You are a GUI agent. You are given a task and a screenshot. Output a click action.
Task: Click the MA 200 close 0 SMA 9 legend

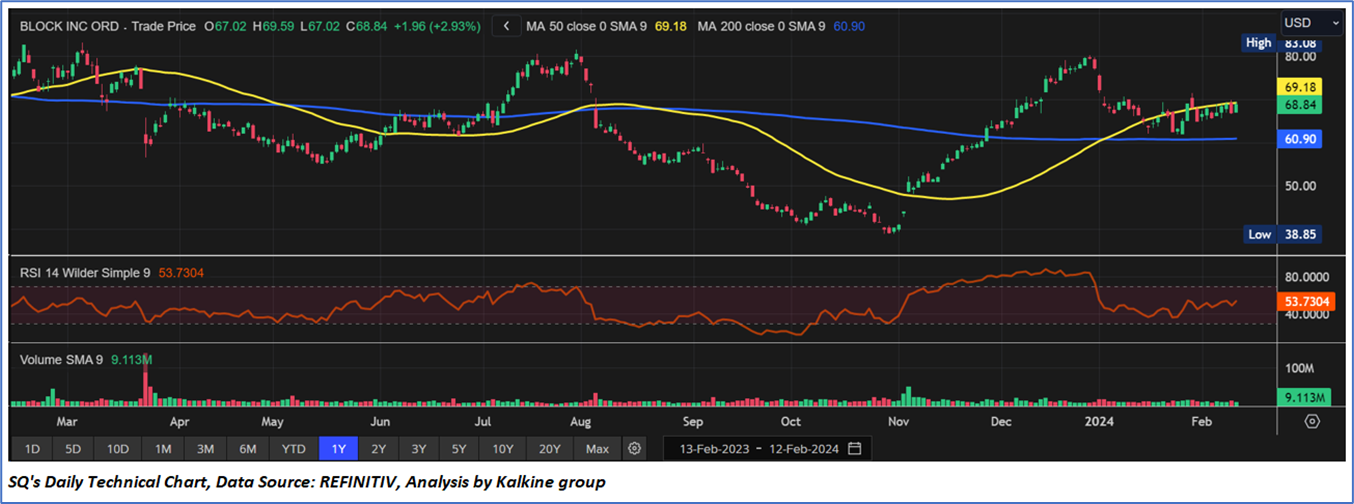click(x=761, y=27)
